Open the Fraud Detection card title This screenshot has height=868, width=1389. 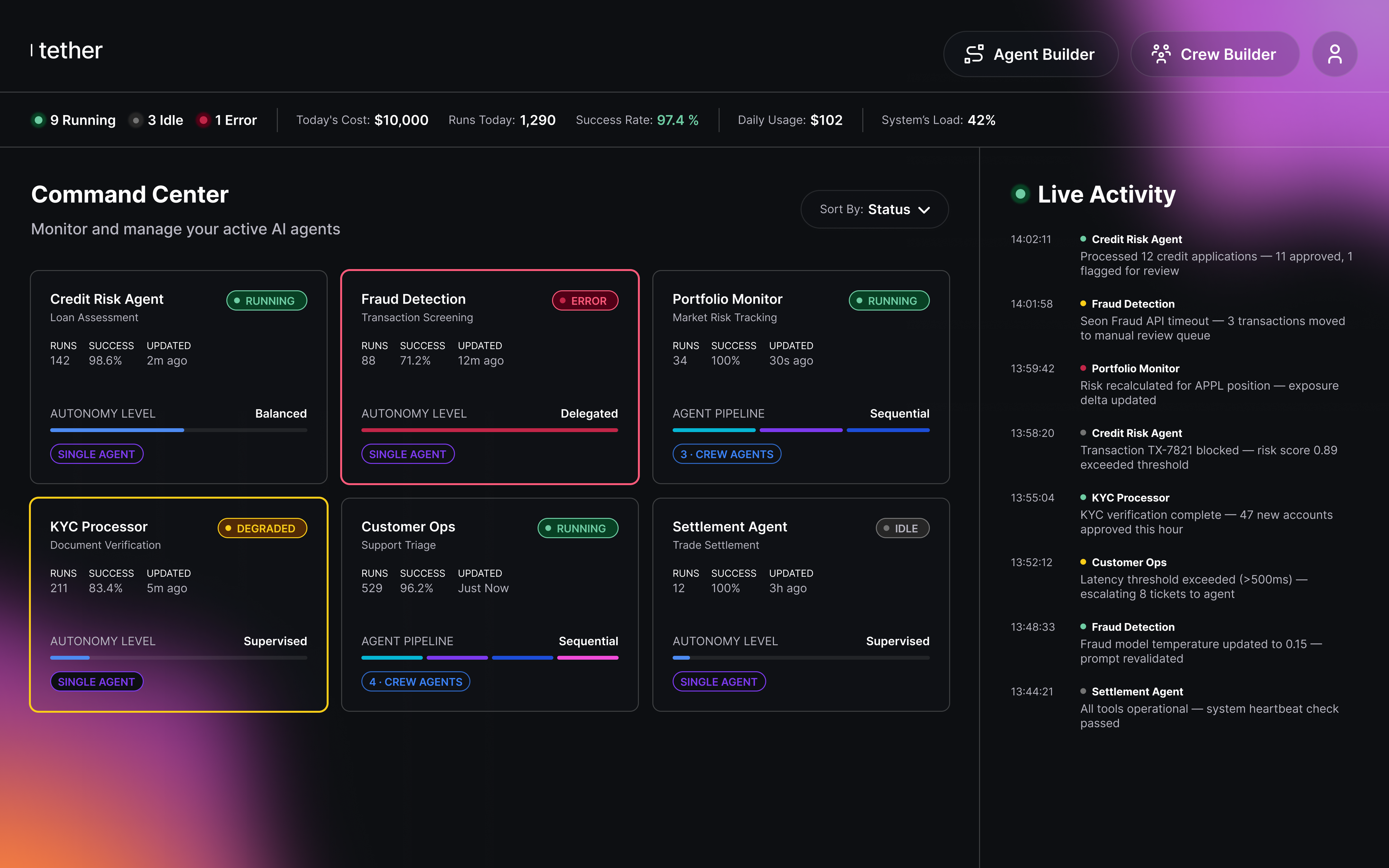pyautogui.click(x=413, y=299)
